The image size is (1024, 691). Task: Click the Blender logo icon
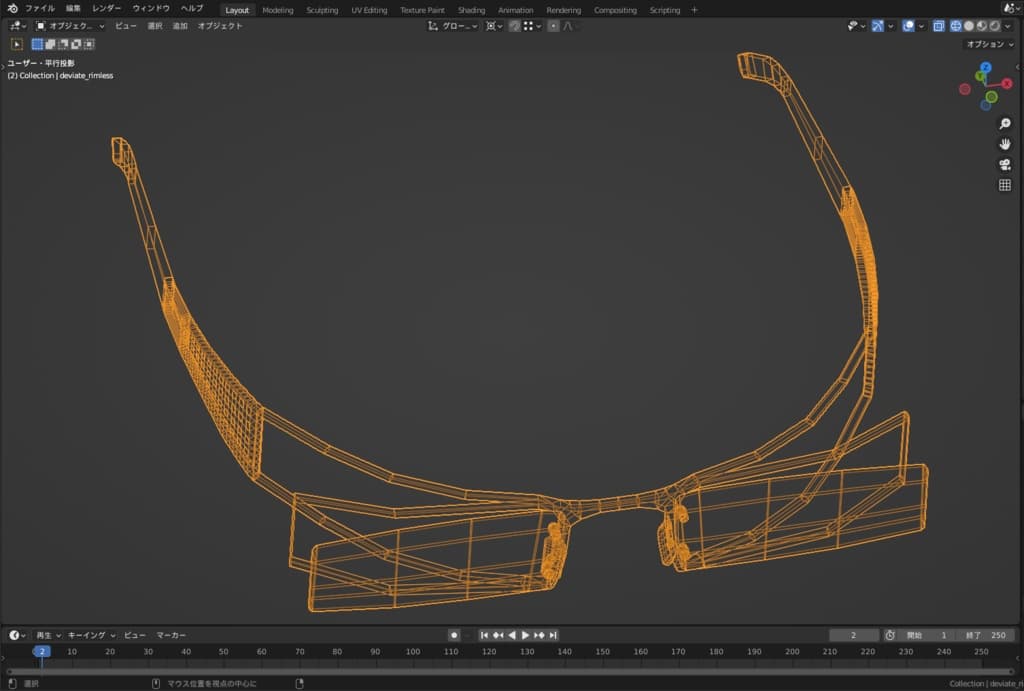click(12, 9)
